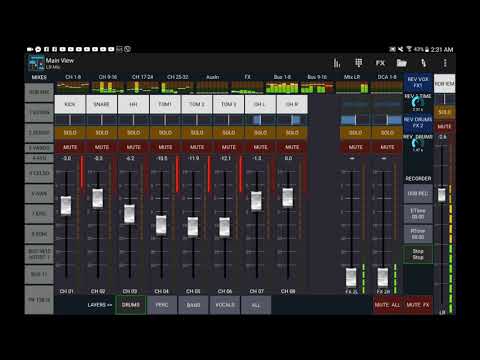Tap the battery status icon
Viewport: 480px width, 360px height.
427,49
